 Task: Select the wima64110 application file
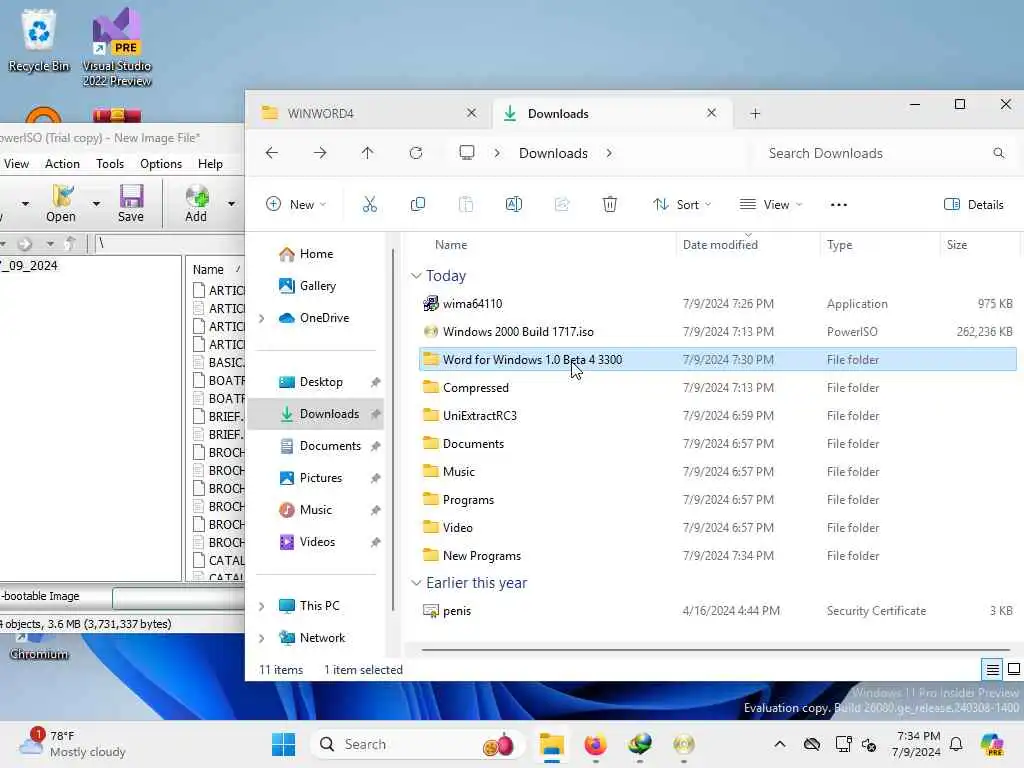tap(717, 304)
